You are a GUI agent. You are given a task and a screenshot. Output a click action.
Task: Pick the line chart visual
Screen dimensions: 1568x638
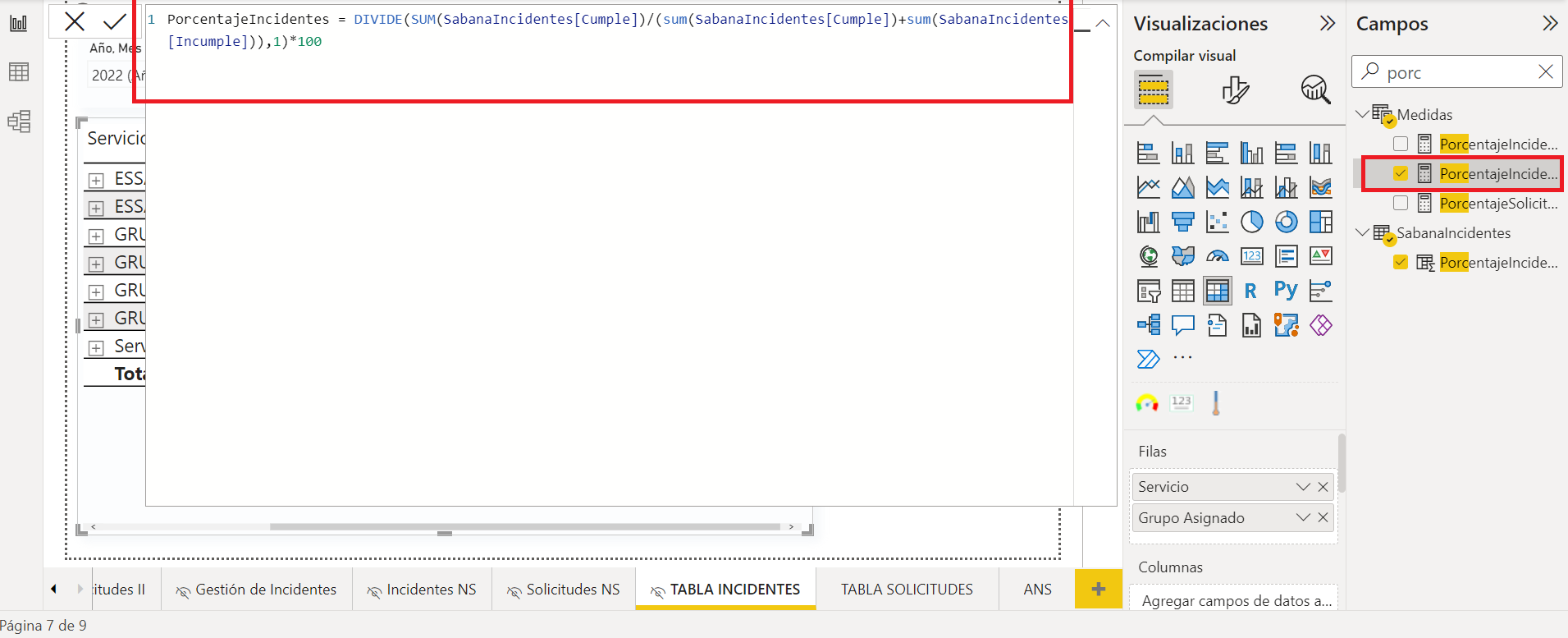tap(1148, 187)
